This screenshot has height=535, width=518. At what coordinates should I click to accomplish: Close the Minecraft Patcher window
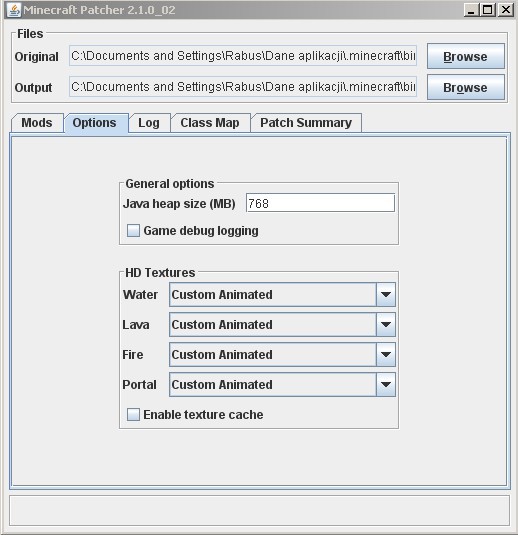505,10
